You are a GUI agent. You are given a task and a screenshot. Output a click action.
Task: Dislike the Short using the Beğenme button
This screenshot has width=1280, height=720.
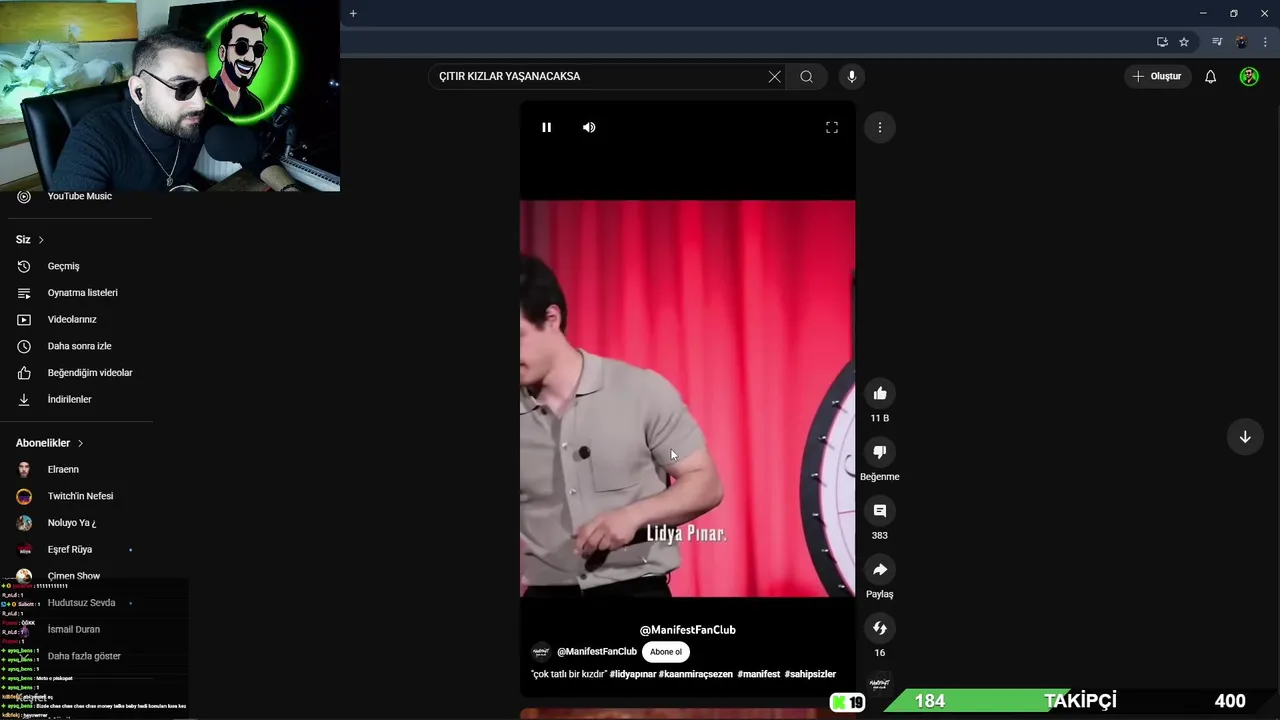pyautogui.click(x=880, y=452)
